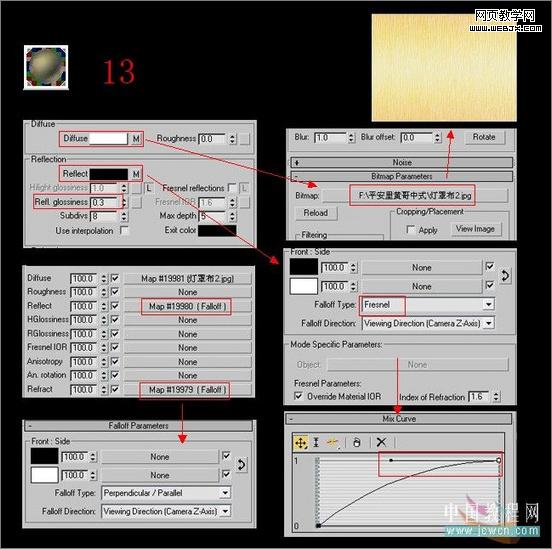This screenshot has height=549, width=552.
Task: Toggle the Refract map enable checkbox
Action: 115,389
